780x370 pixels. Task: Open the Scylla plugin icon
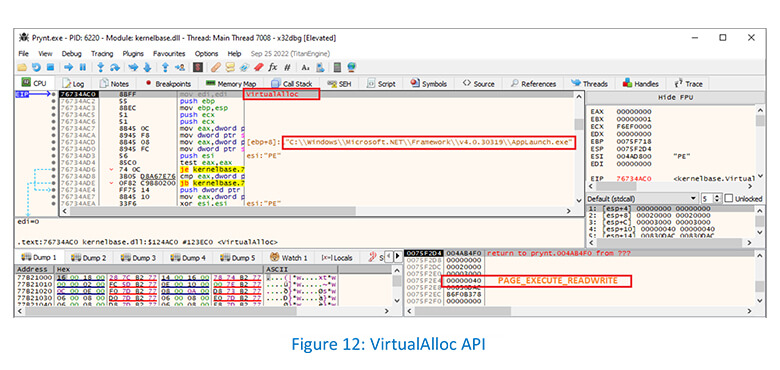pyautogui.click(x=198, y=67)
